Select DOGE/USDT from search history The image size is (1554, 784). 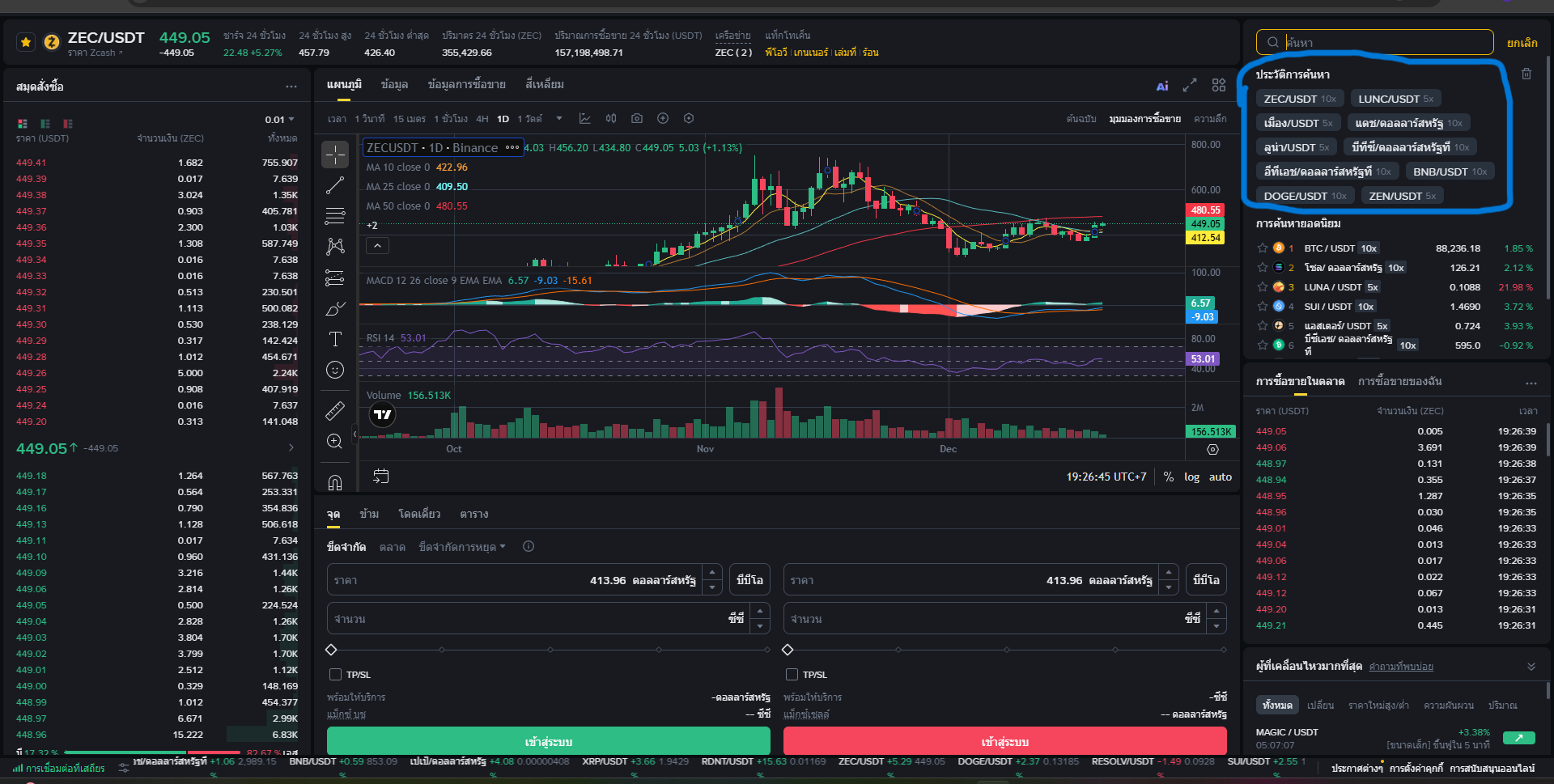point(1306,196)
